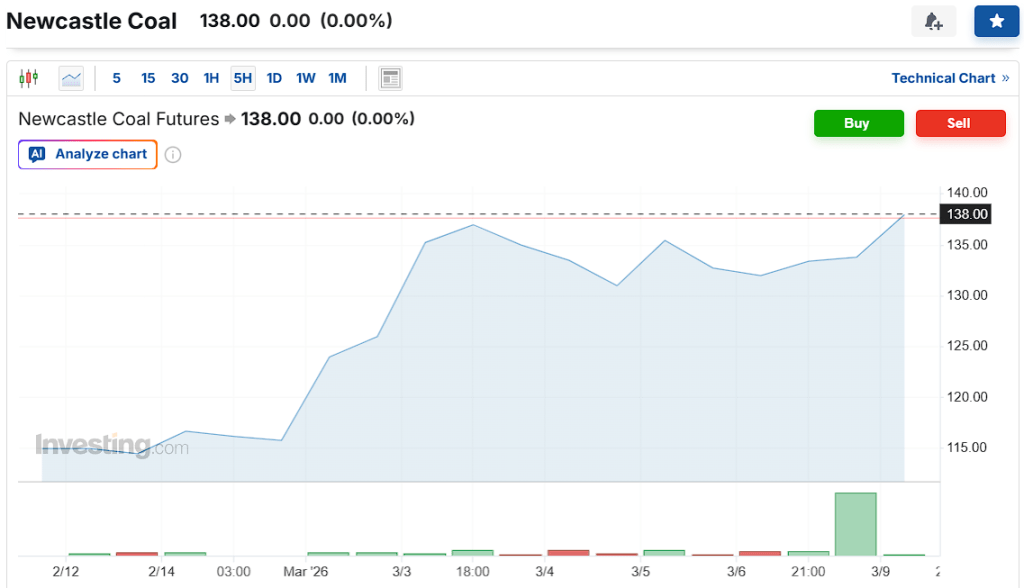The width and height of the screenshot is (1024, 588).
Task: Select the area chart type icon
Action: 71,78
